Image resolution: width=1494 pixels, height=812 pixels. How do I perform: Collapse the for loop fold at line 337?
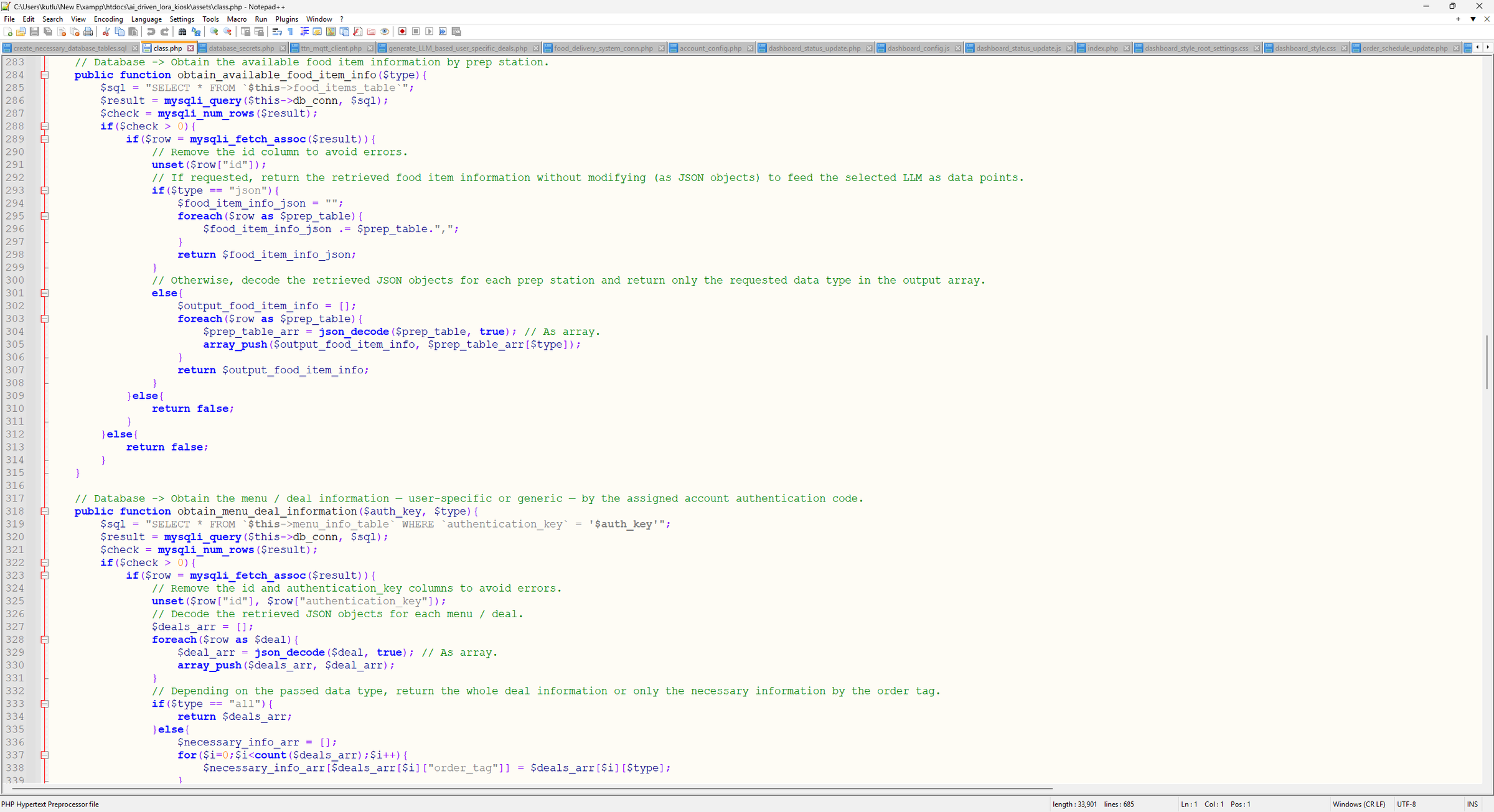(x=45, y=755)
